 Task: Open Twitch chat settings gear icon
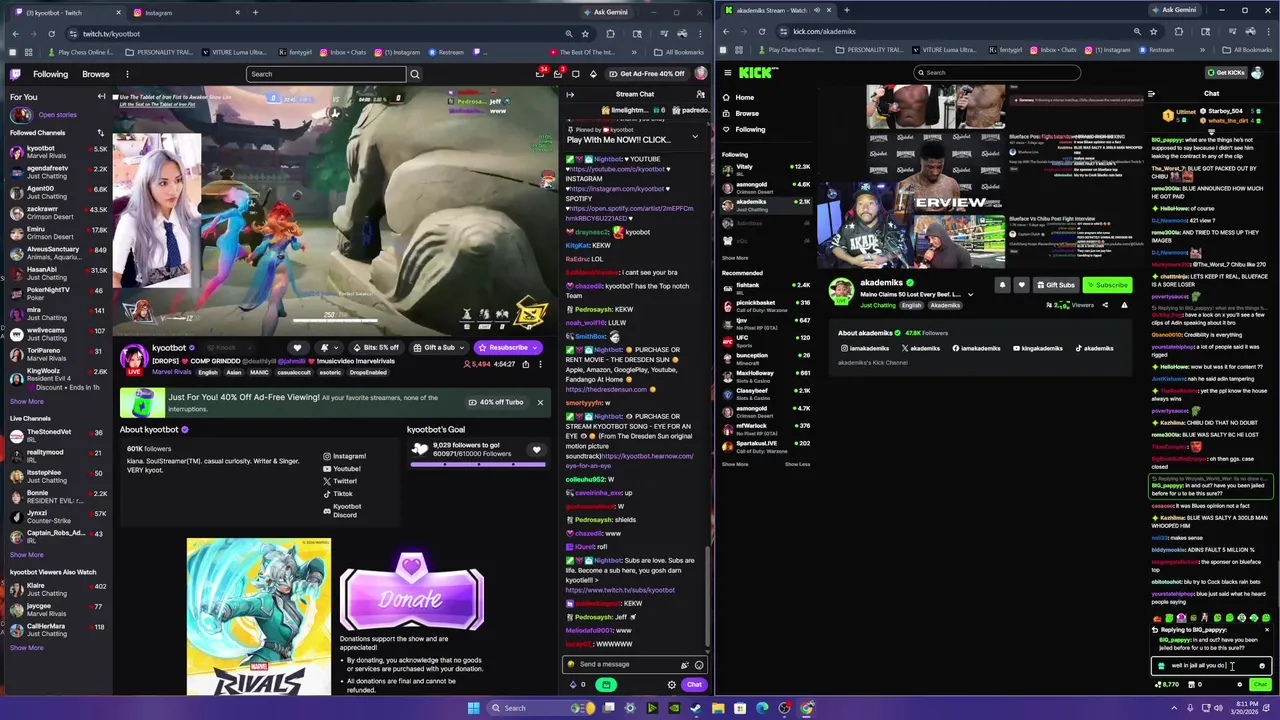pyautogui.click(x=671, y=685)
